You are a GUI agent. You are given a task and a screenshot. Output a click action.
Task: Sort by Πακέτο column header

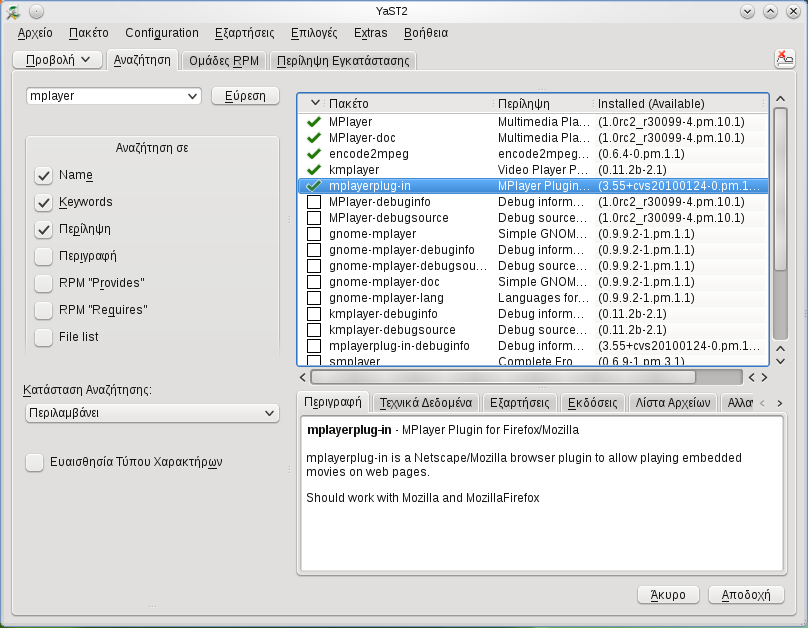click(410, 104)
